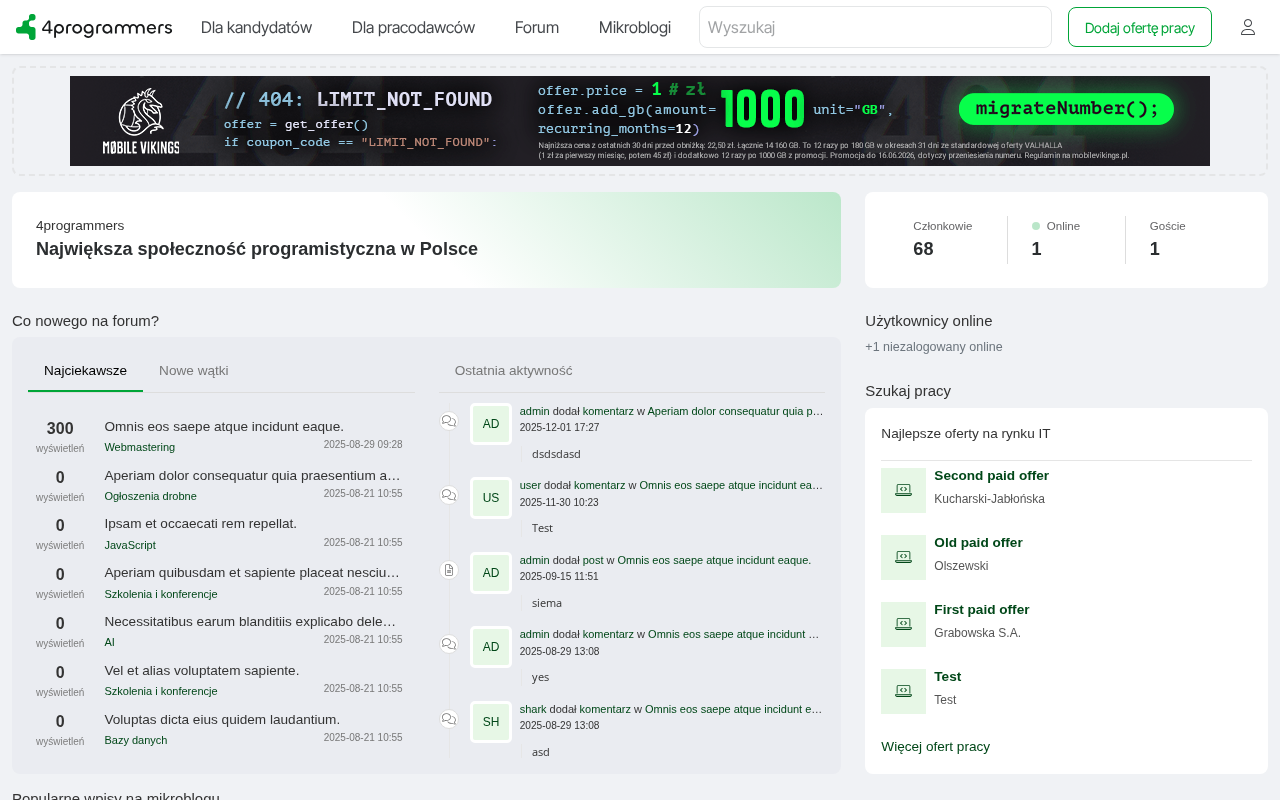Click the US avatar of user's comment

[491, 498]
